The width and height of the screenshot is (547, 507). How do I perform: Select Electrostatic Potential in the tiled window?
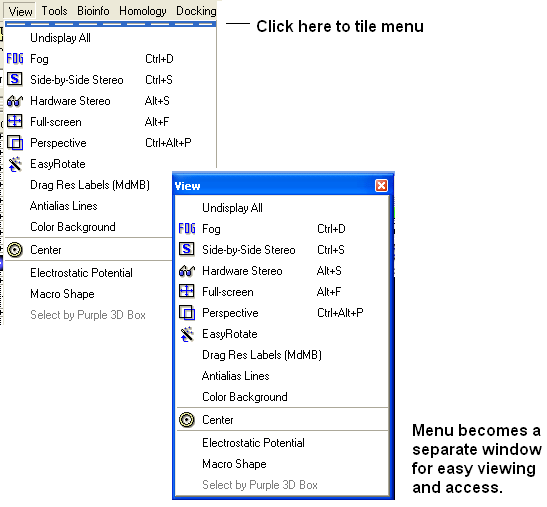(x=253, y=443)
